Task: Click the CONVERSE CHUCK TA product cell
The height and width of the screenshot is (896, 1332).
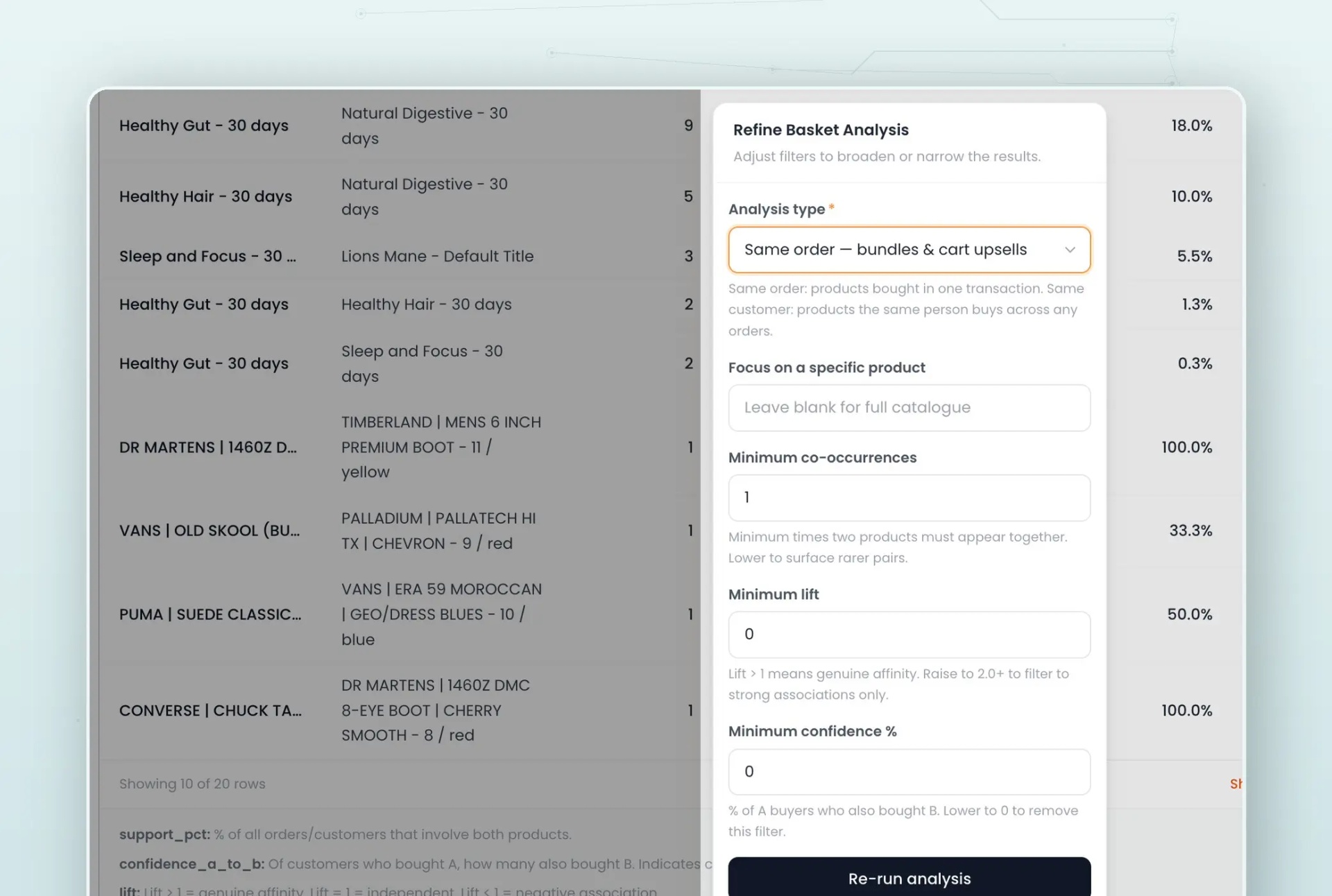Action: (210, 711)
